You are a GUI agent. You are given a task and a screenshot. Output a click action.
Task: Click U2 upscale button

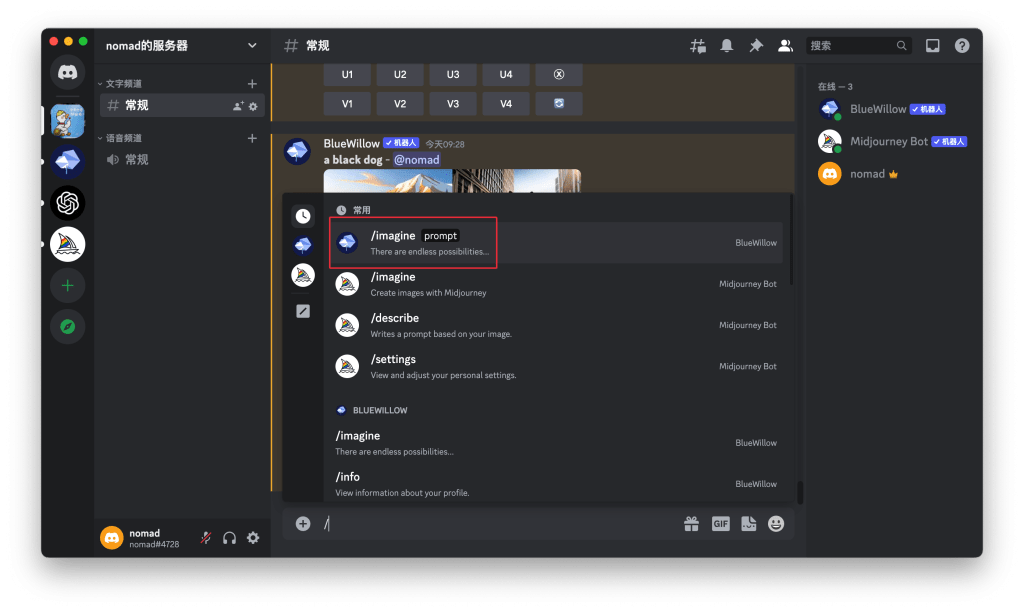[x=400, y=74]
